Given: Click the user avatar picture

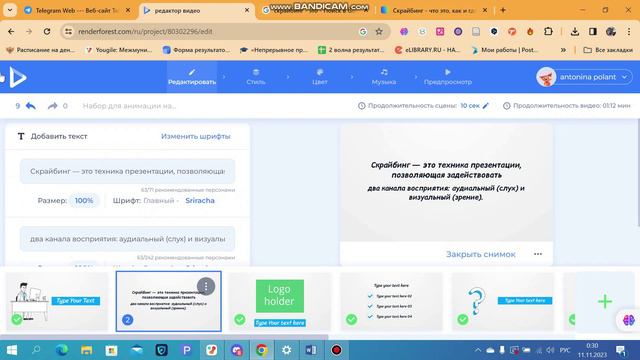Looking at the screenshot, I should click(x=546, y=77).
